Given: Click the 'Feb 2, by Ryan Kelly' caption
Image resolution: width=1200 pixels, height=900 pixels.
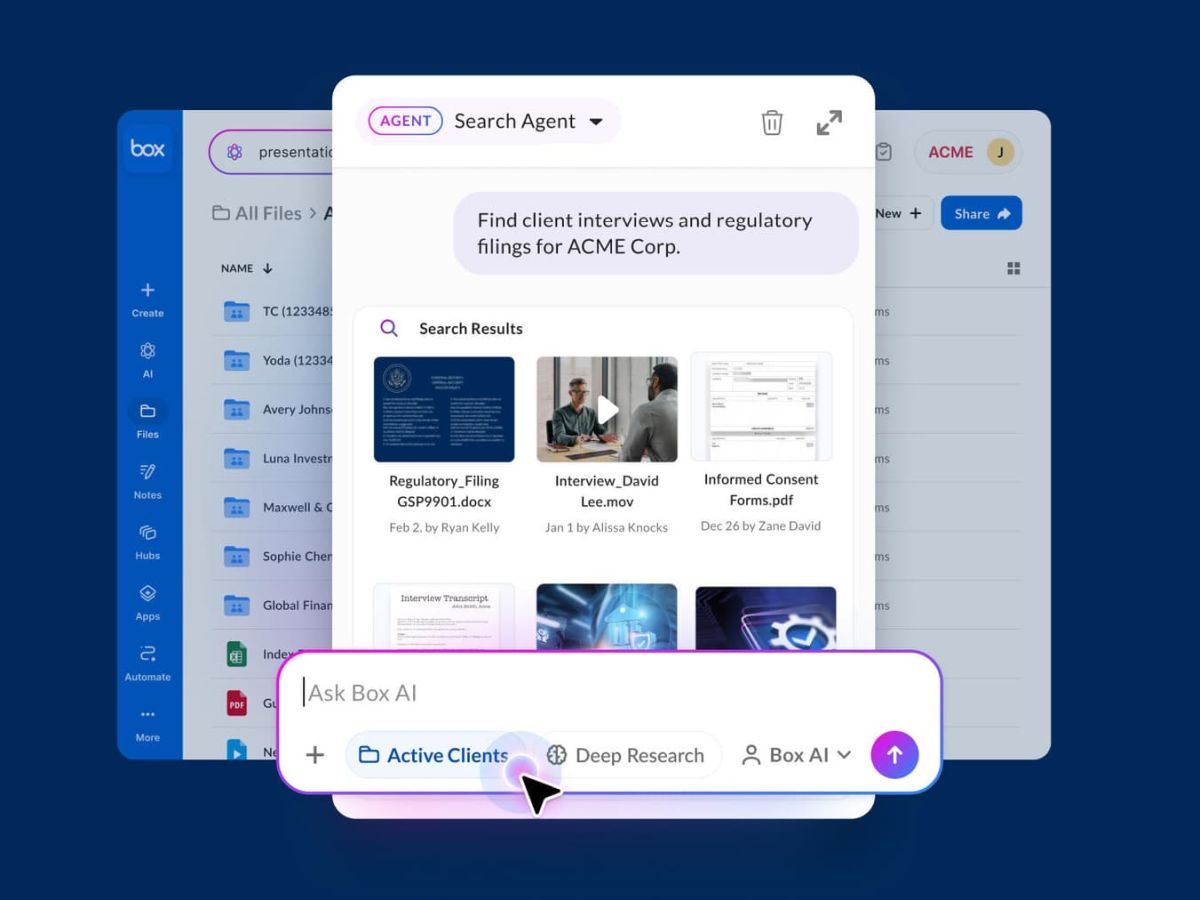Looking at the screenshot, I should click(x=444, y=527).
